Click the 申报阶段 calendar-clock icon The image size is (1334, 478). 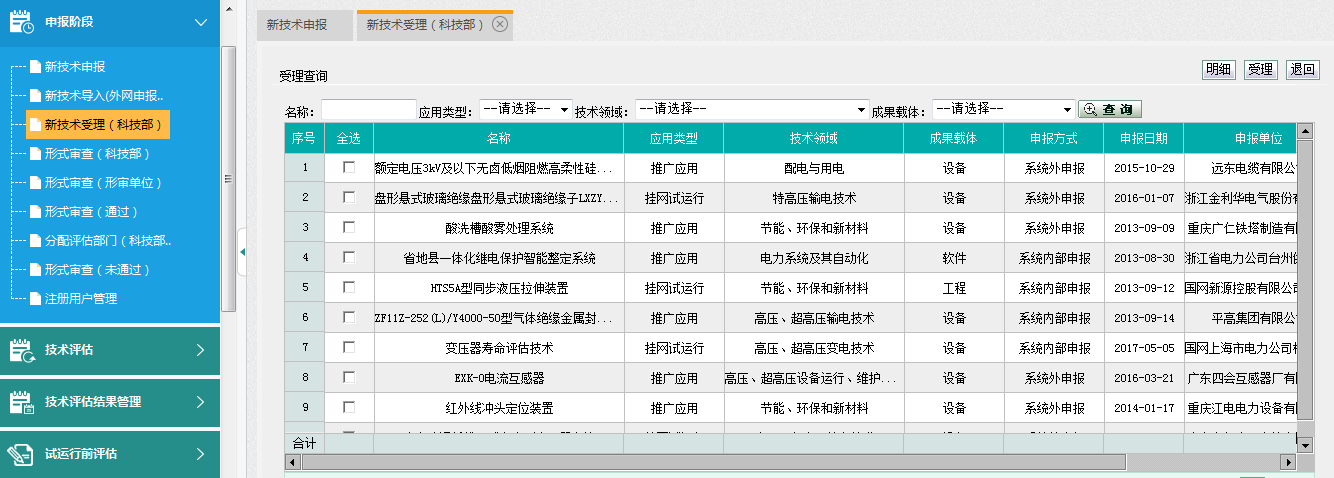21,22
